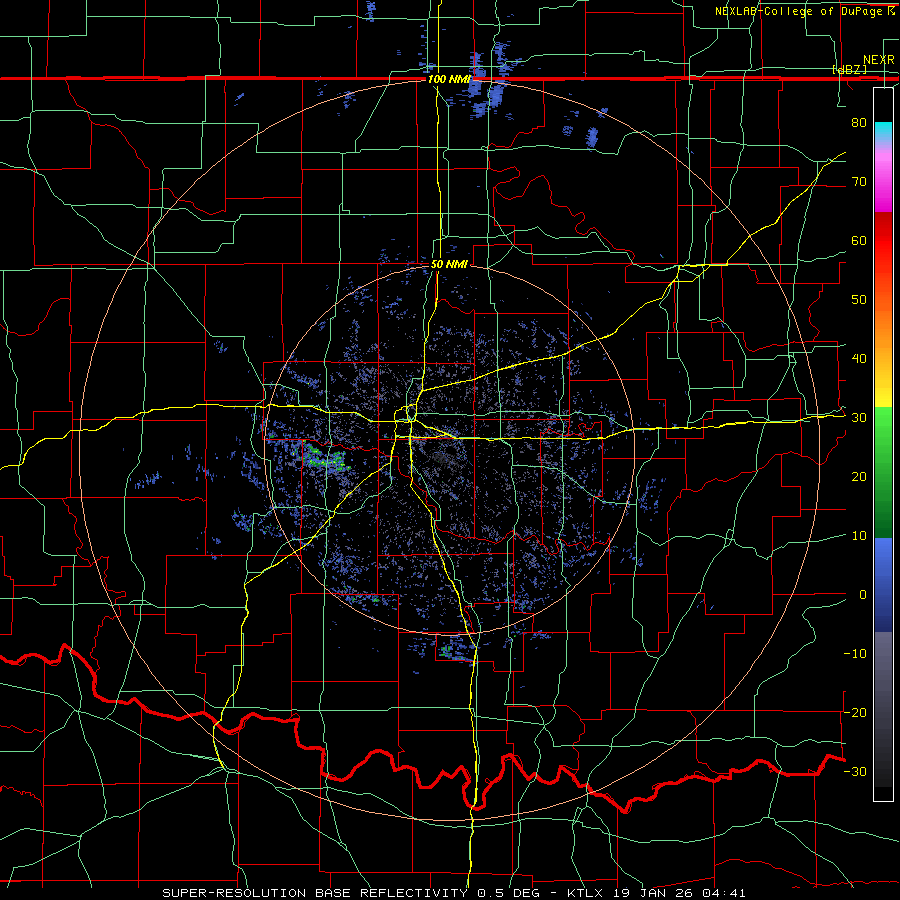Image resolution: width=900 pixels, height=900 pixels.
Task: Click the green reflectivity echo west of radar center
Action: coord(325,457)
